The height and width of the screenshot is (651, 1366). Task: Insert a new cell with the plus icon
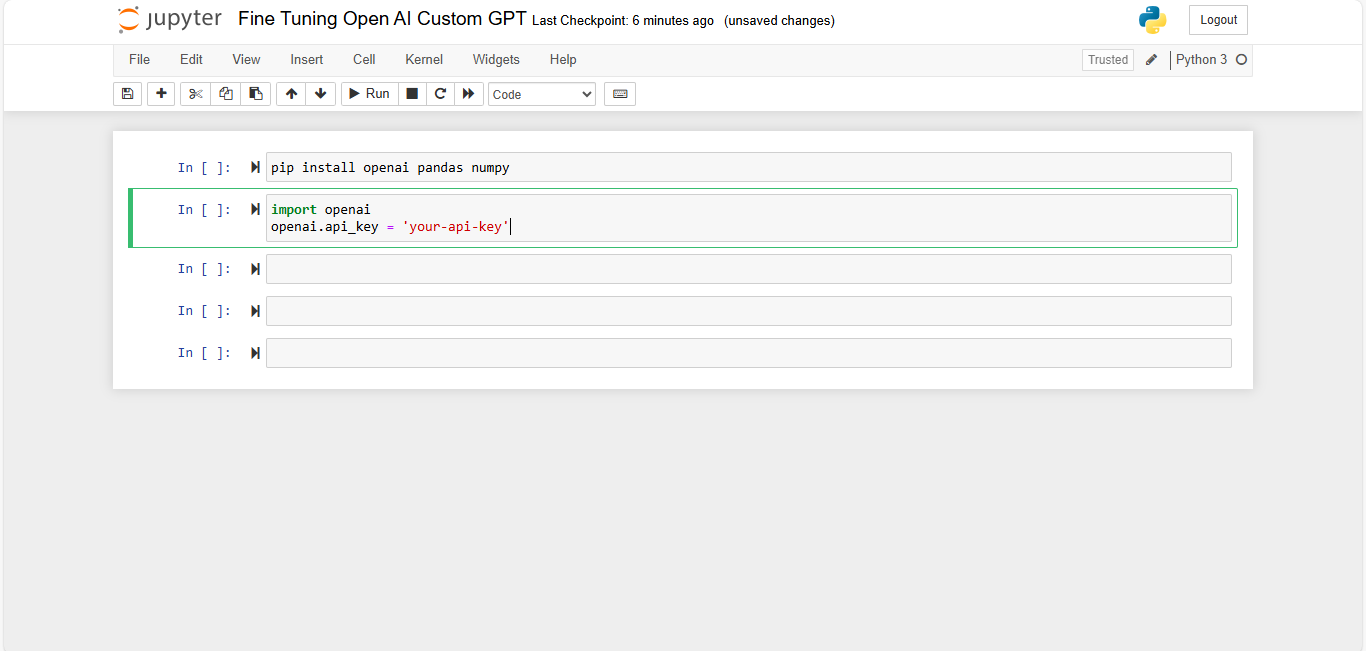pos(161,93)
